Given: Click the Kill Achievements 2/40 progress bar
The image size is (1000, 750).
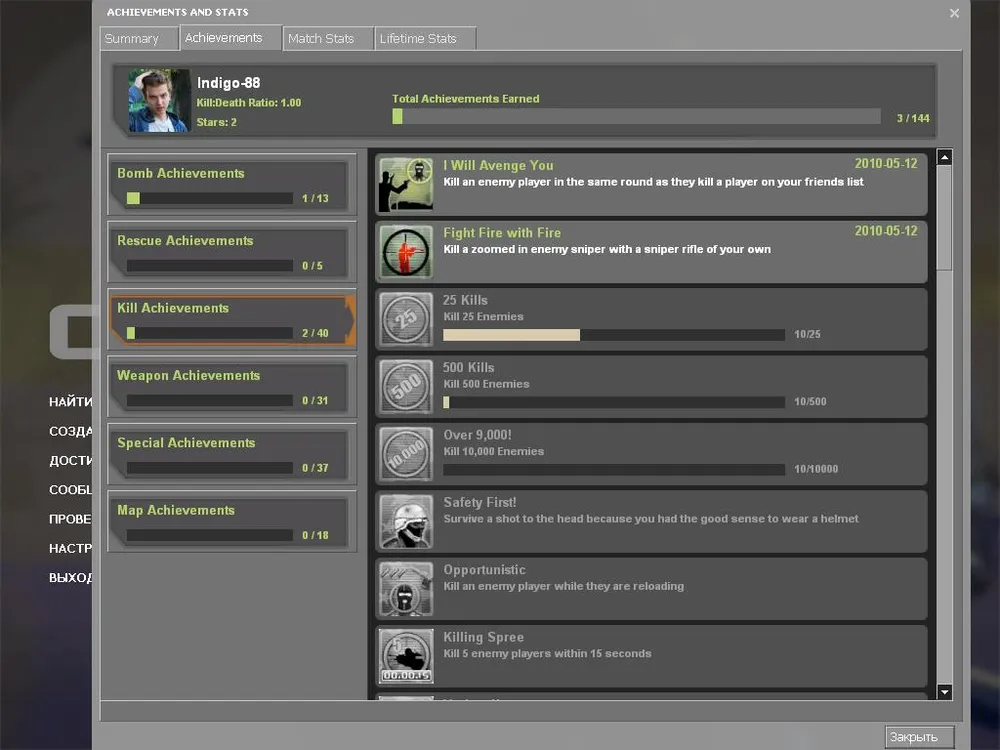Looking at the screenshot, I should (x=209, y=333).
